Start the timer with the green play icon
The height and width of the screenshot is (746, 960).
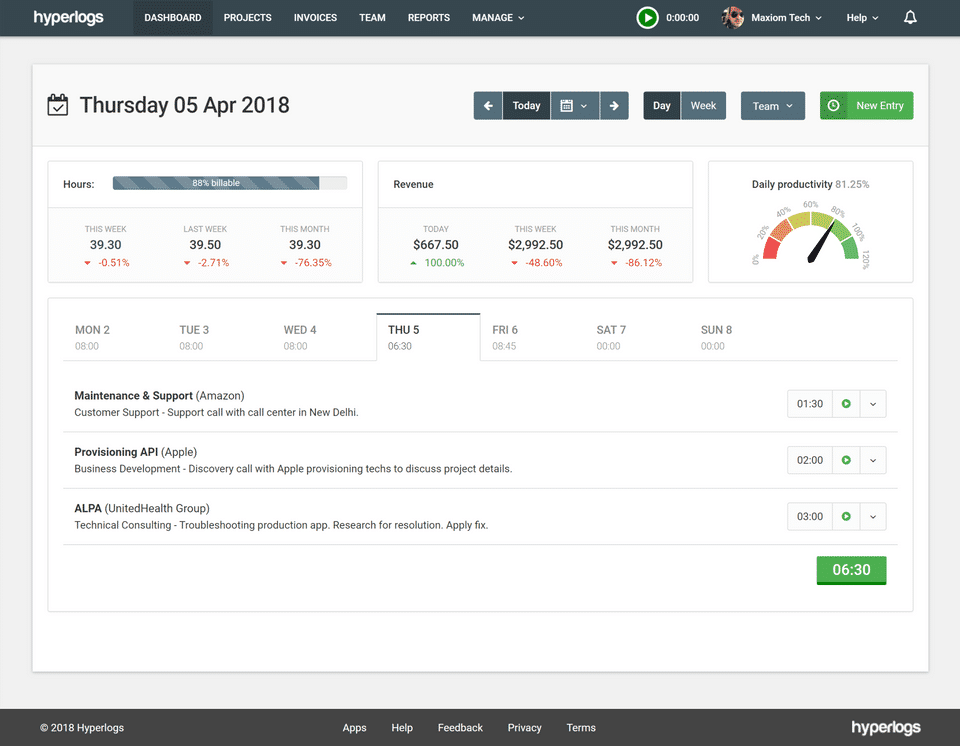[647, 18]
